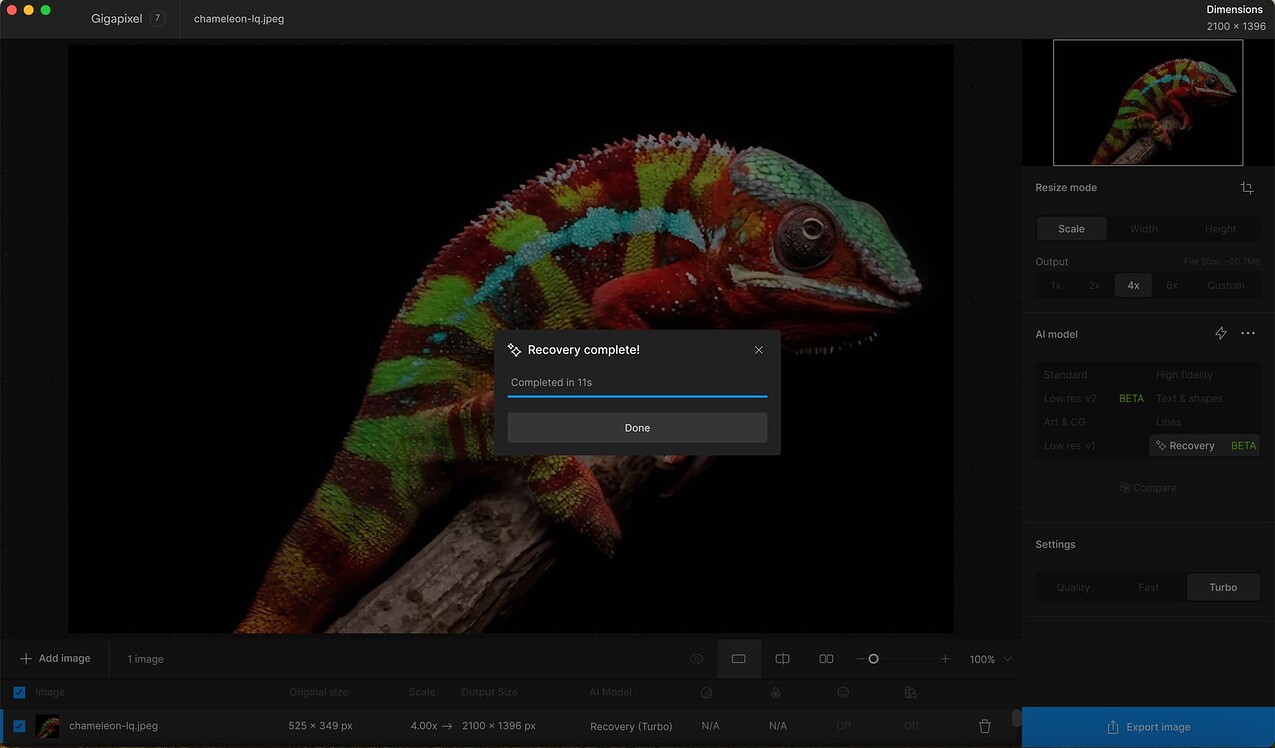This screenshot has height=748, width=1275.
Task: Switch to the side-by-side view layout icon
Action: click(x=826, y=659)
